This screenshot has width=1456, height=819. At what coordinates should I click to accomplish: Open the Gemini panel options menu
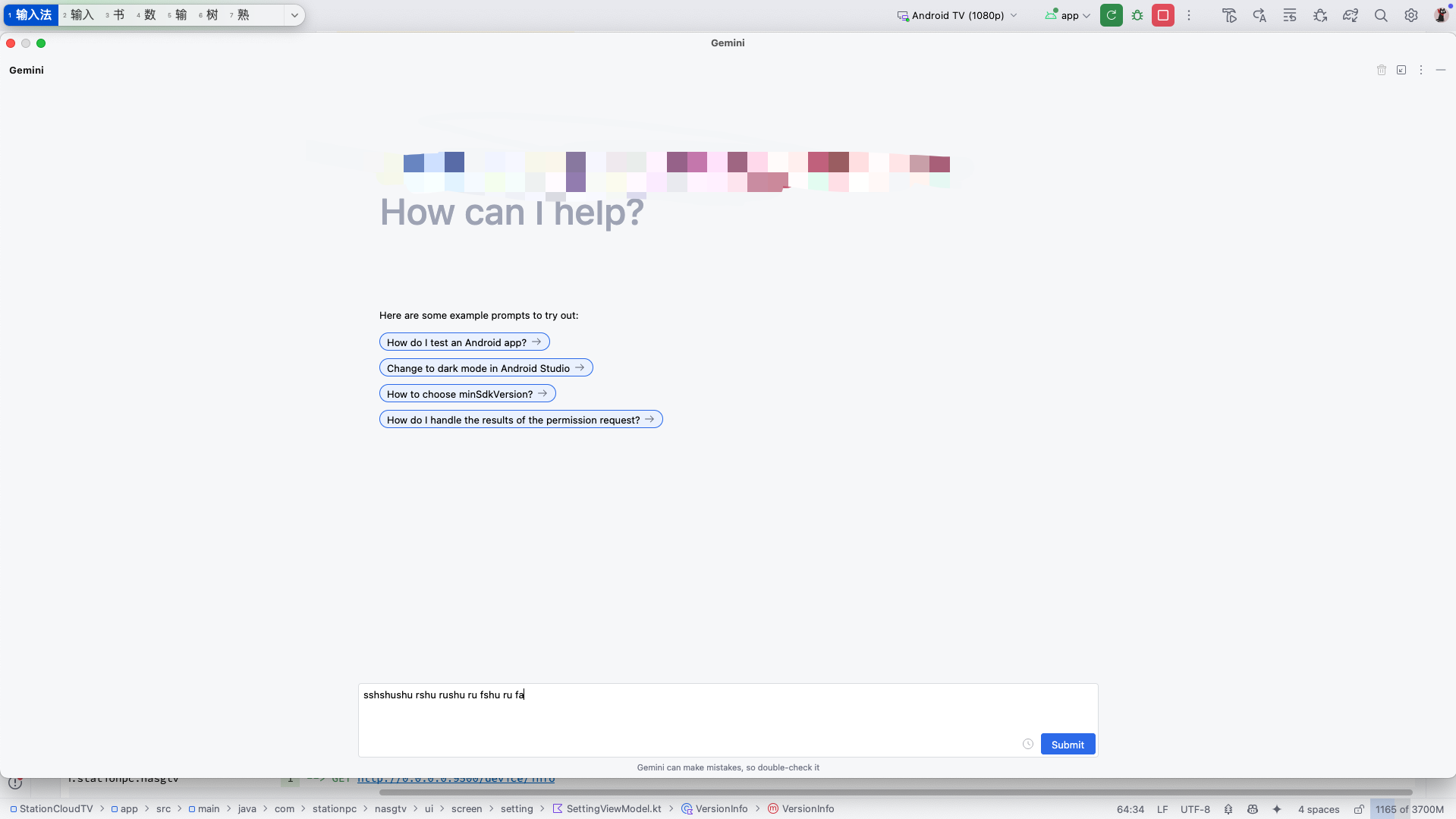1420,70
